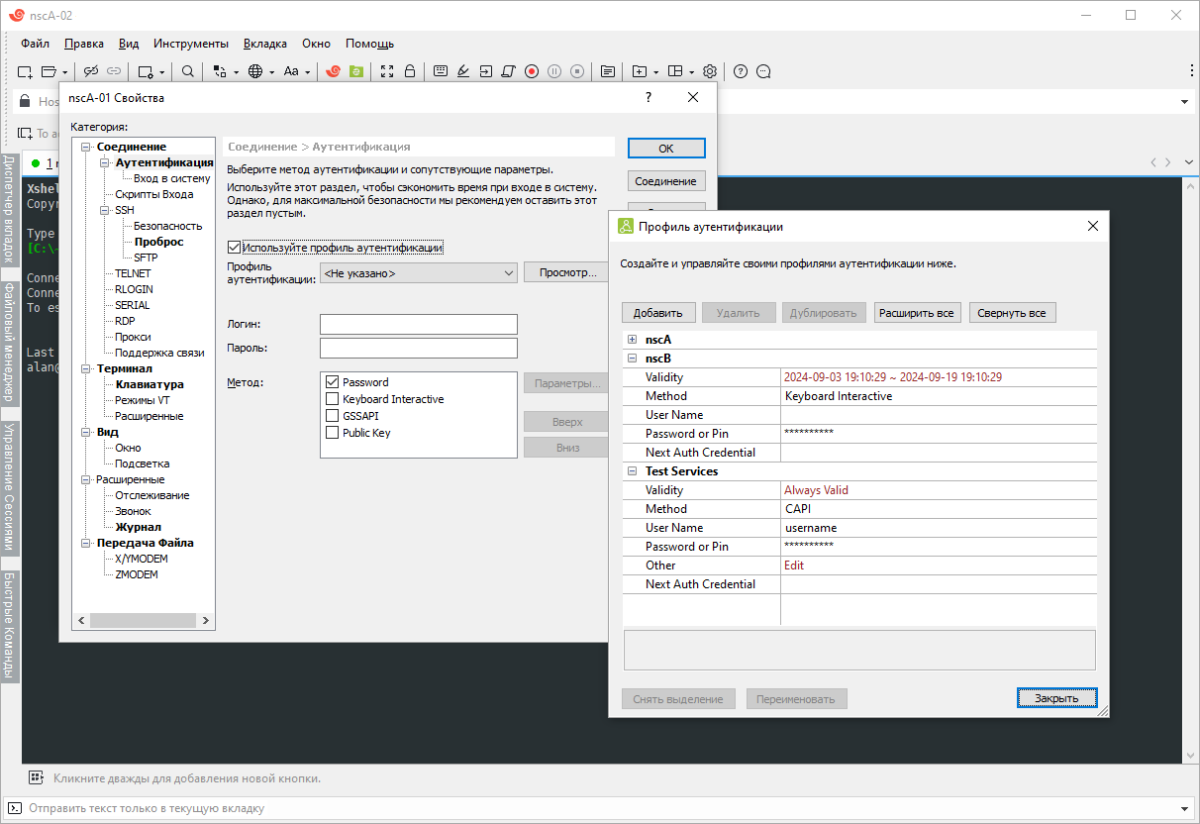Click the Закрыть button

(x=1056, y=698)
